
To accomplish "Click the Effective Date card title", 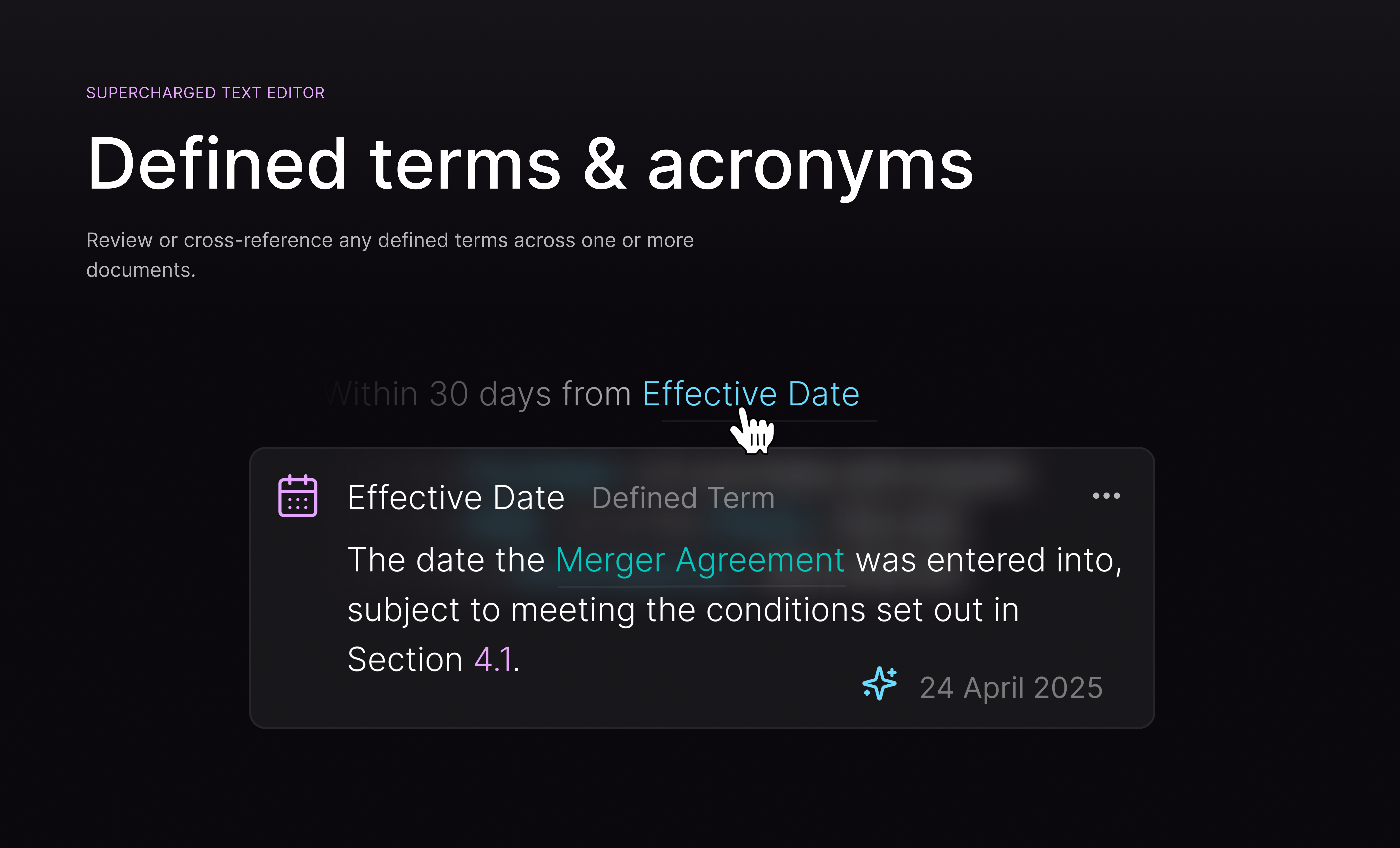I will 456,498.
